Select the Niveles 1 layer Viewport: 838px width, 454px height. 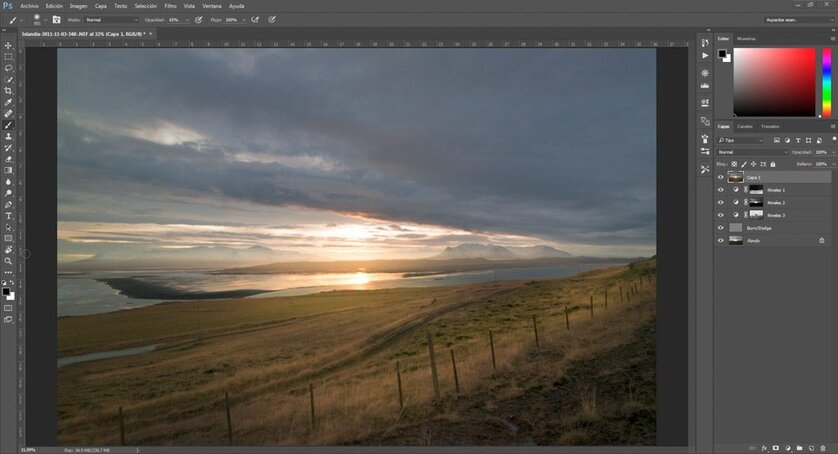[x=776, y=189]
